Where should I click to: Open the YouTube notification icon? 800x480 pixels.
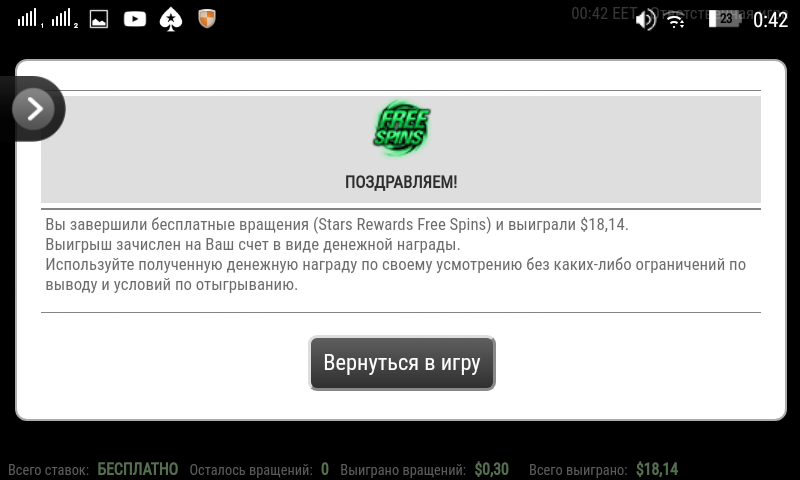[135, 19]
